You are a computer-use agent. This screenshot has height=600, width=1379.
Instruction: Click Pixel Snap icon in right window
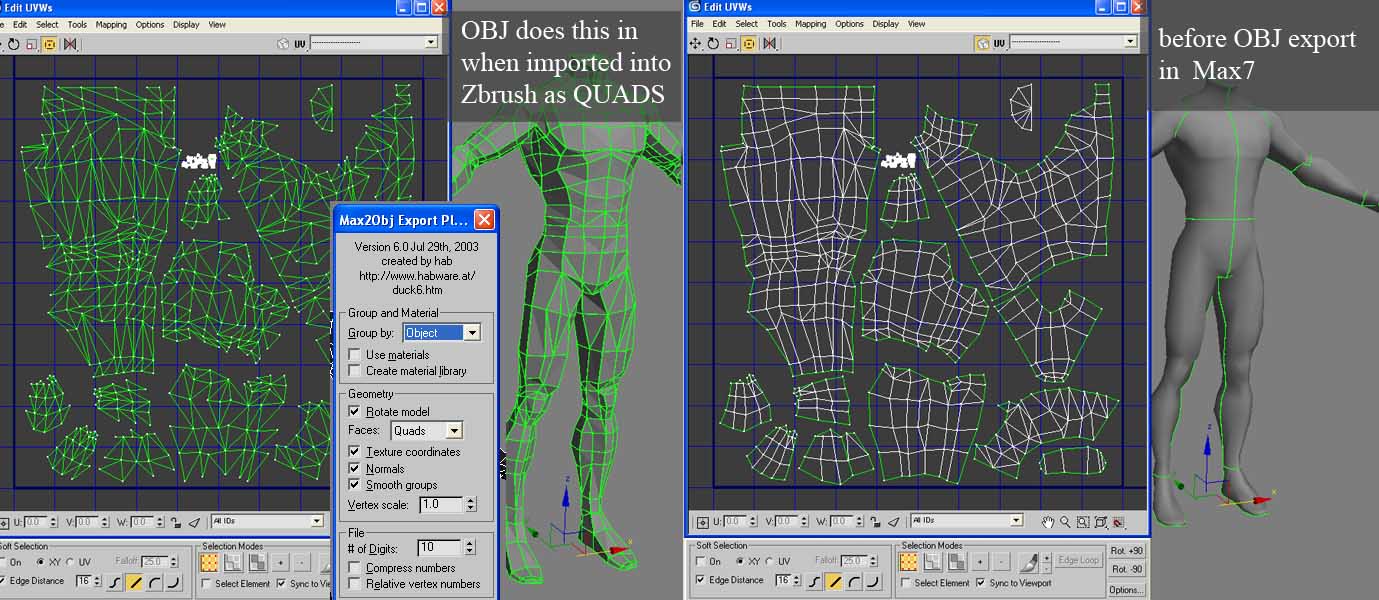[x=1118, y=522]
